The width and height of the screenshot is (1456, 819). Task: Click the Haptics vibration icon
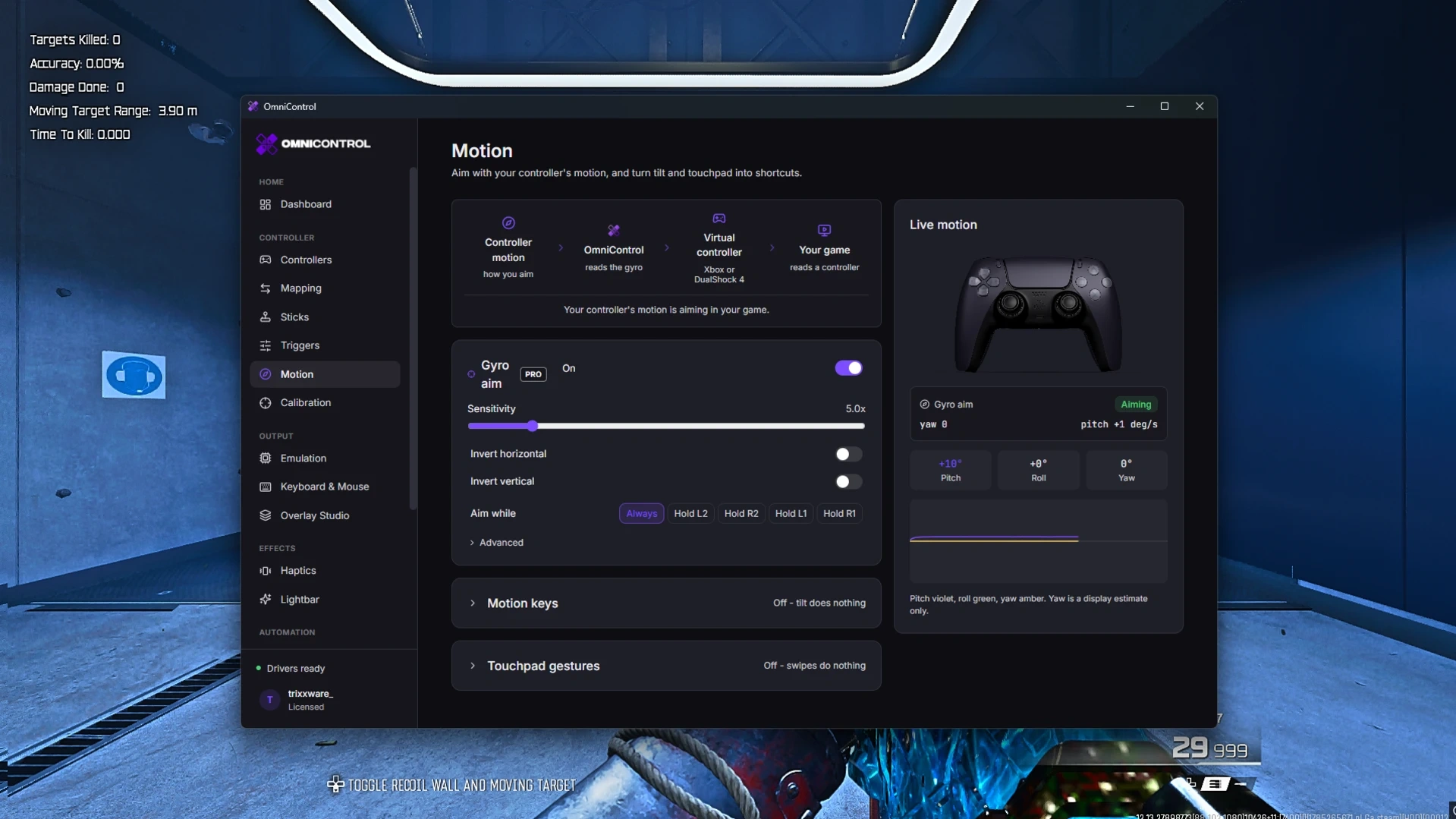pos(265,571)
